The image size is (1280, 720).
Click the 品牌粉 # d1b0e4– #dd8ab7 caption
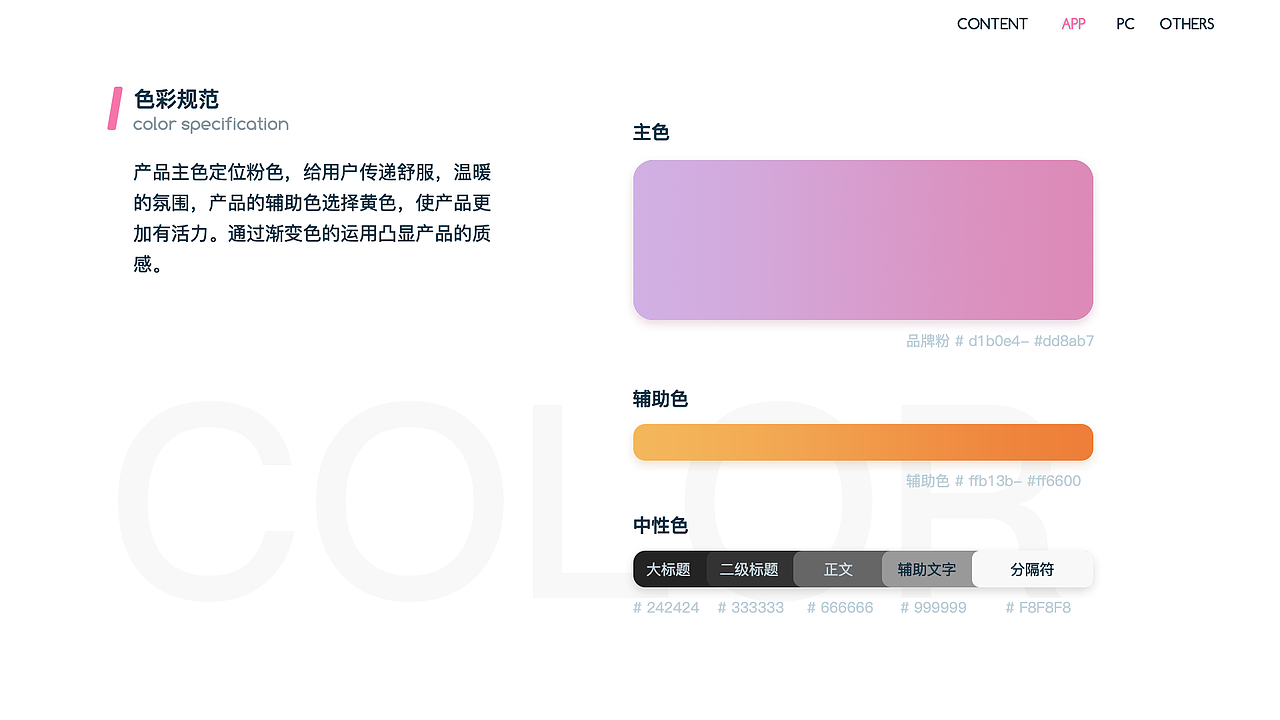[1000, 341]
